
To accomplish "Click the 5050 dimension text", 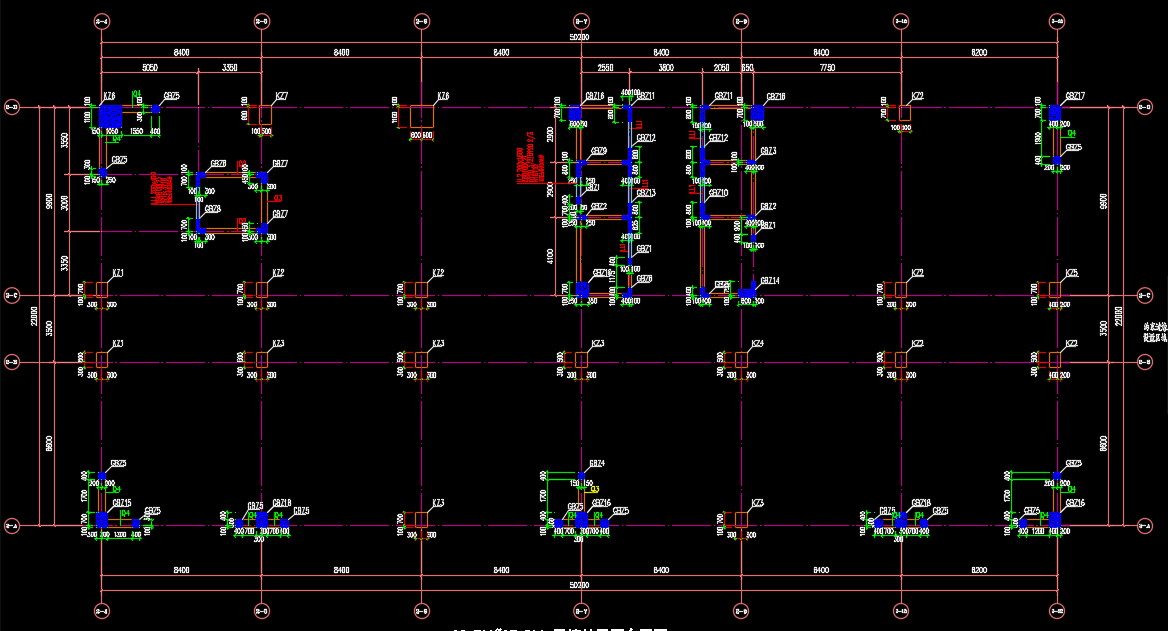I will [x=150, y=68].
